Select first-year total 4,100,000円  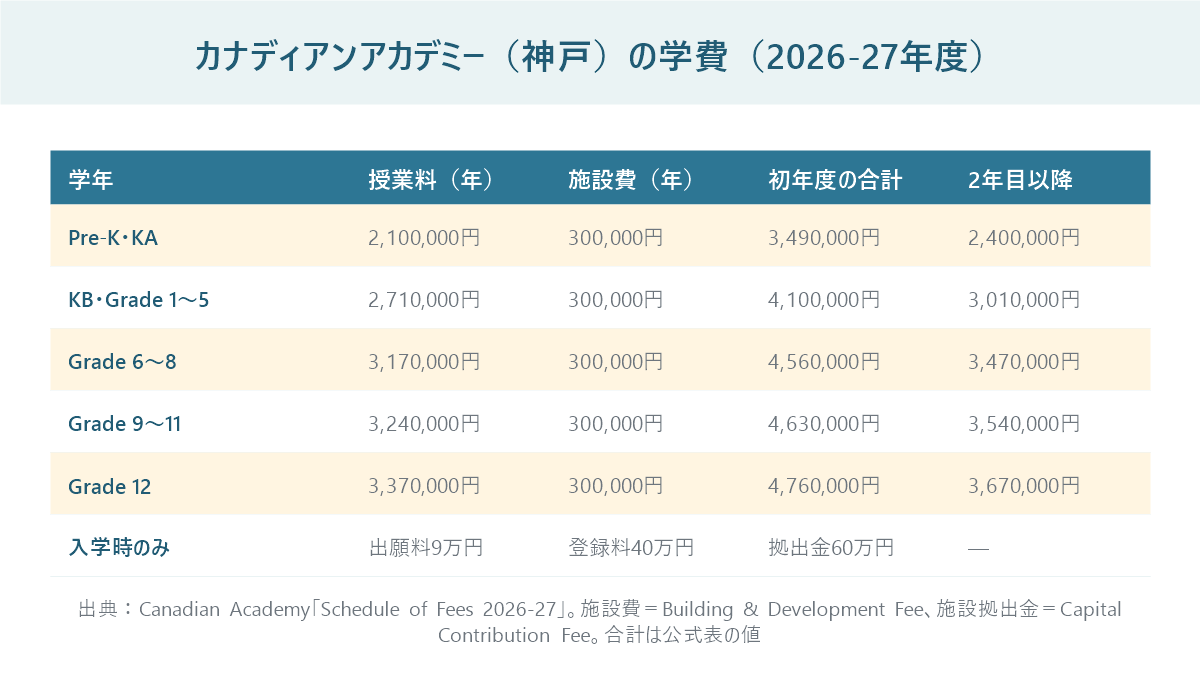(x=824, y=300)
